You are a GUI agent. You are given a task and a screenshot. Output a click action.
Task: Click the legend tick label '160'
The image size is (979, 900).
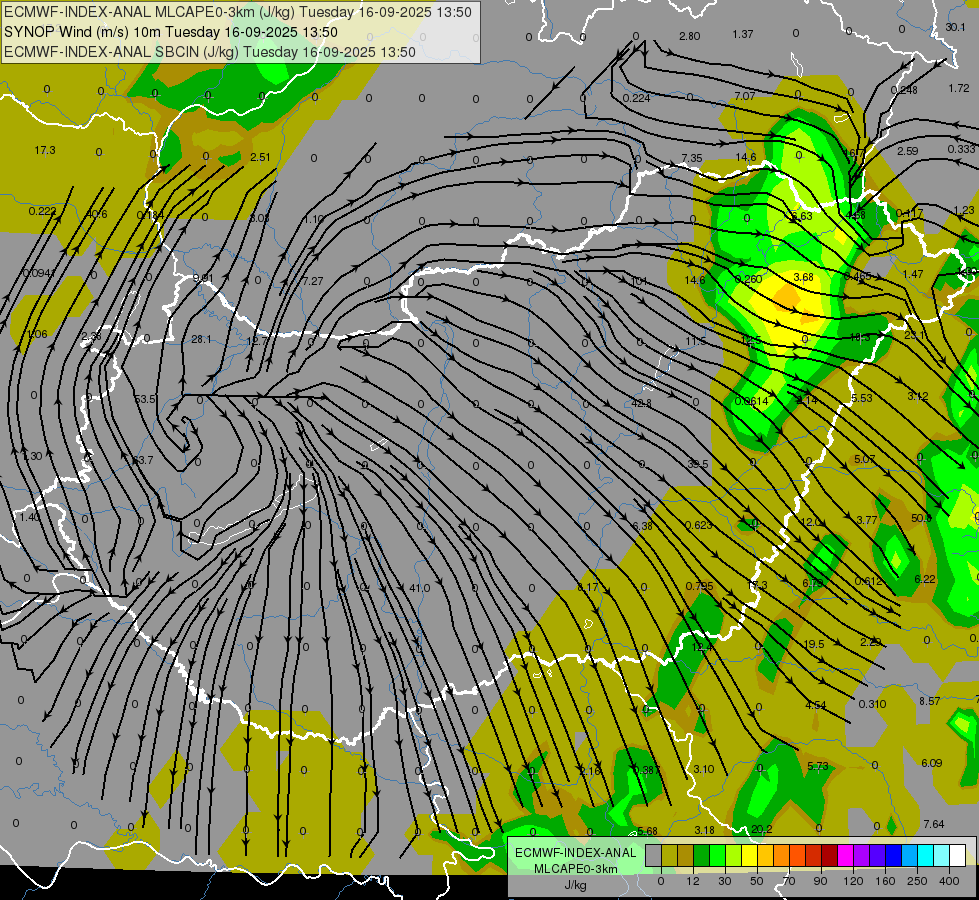coord(885,881)
